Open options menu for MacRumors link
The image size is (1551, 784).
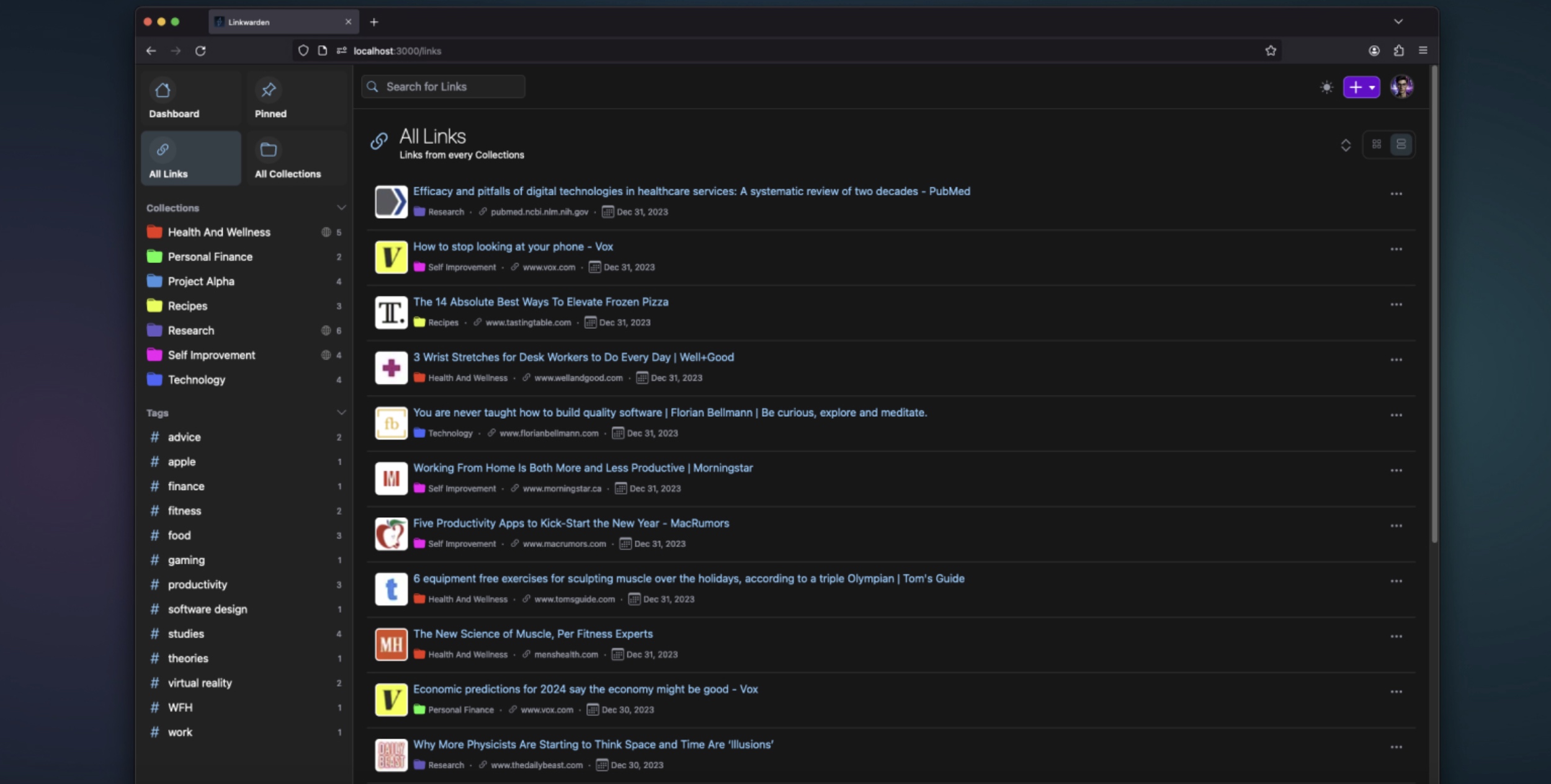coord(1396,526)
